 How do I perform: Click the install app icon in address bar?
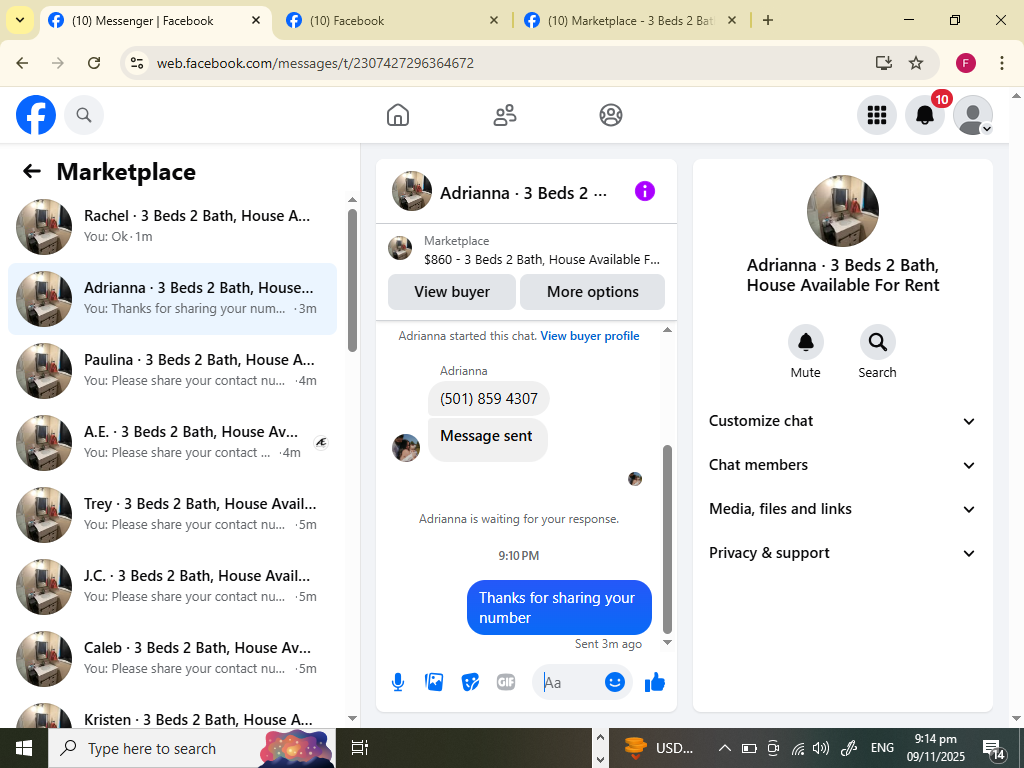[884, 63]
